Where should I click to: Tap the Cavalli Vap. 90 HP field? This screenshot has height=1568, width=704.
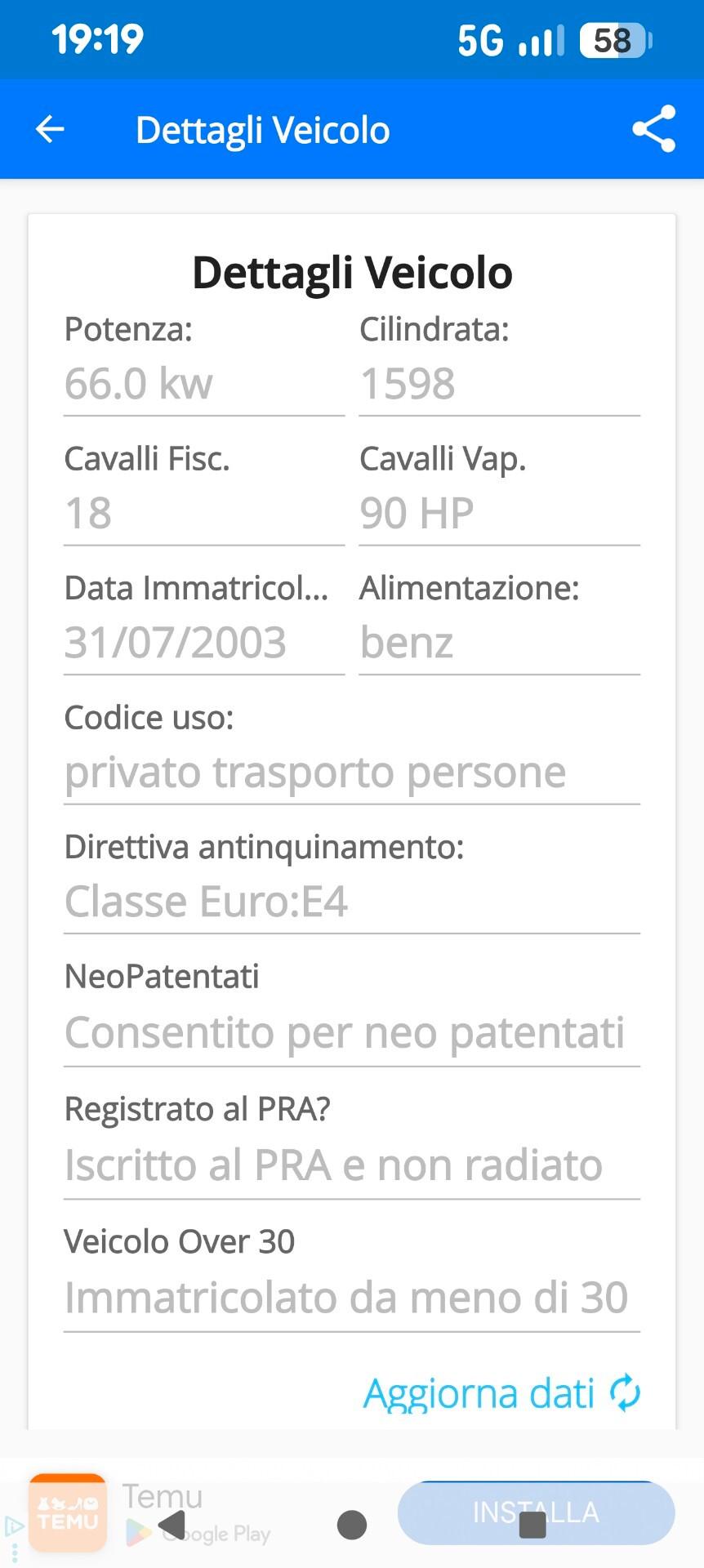coord(499,514)
